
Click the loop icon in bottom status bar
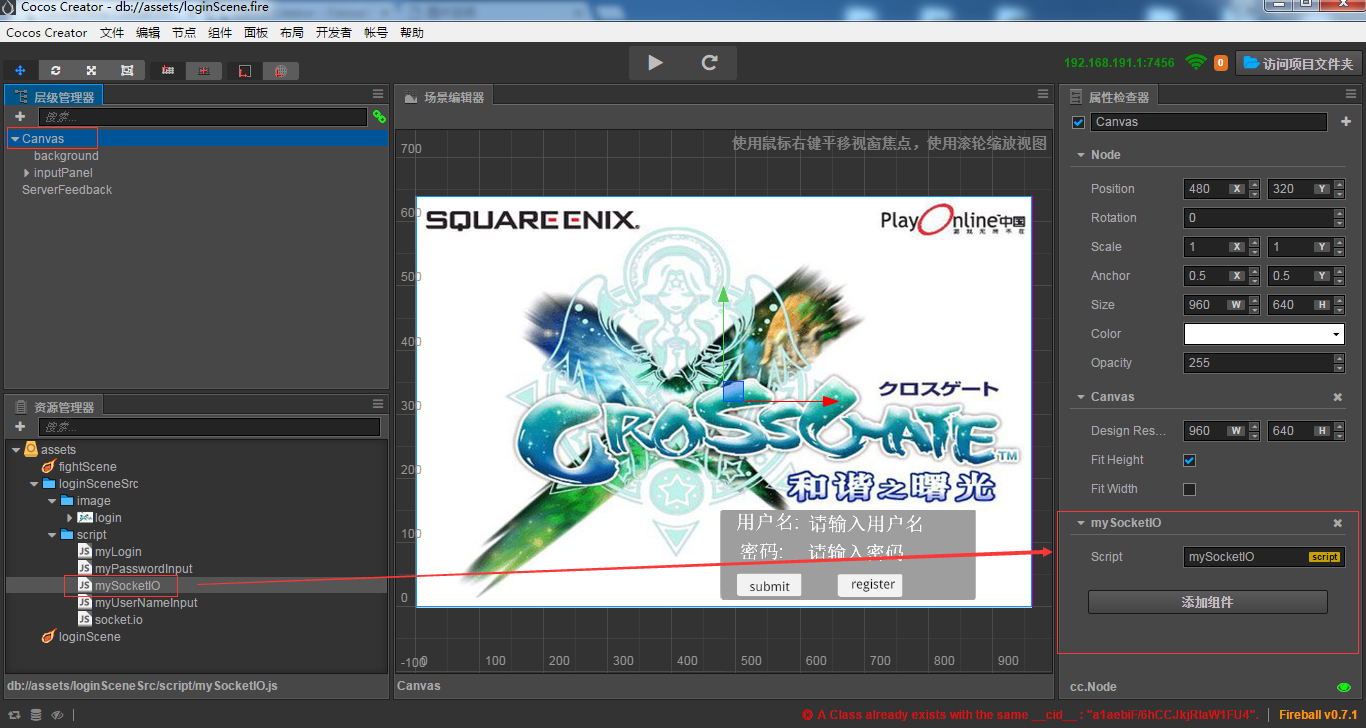click(15, 715)
